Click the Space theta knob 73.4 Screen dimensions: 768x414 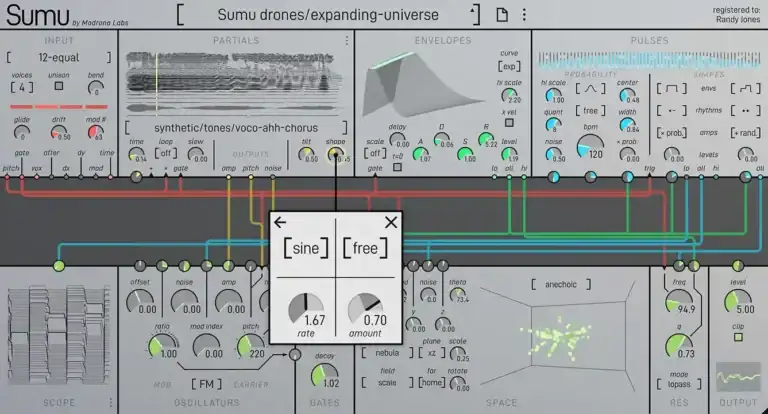[x=457, y=295]
